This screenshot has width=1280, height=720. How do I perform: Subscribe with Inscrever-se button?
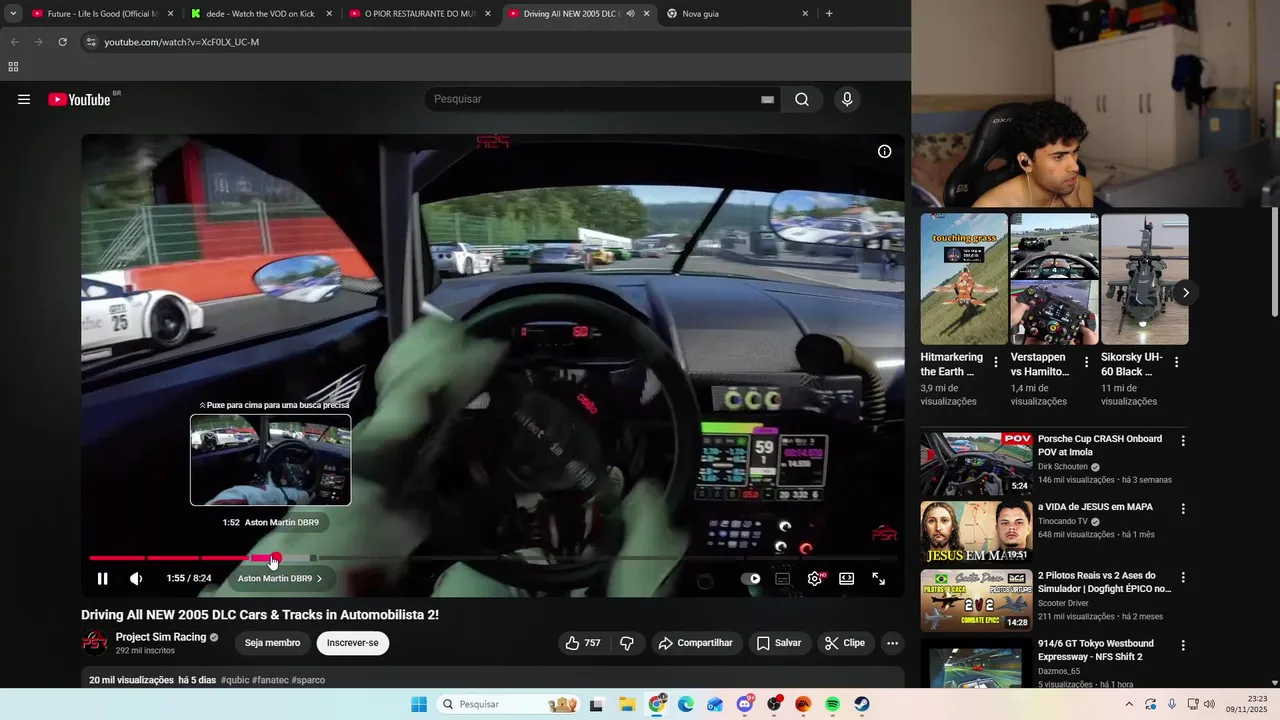(353, 643)
